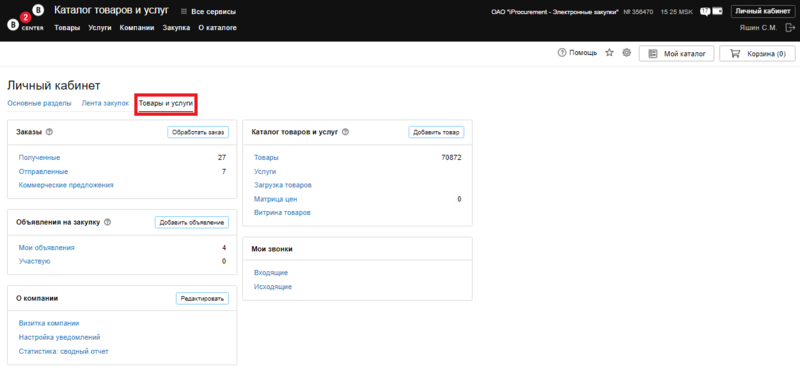Open Услуги in top navigation
The height and width of the screenshot is (371, 800).
click(x=99, y=28)
